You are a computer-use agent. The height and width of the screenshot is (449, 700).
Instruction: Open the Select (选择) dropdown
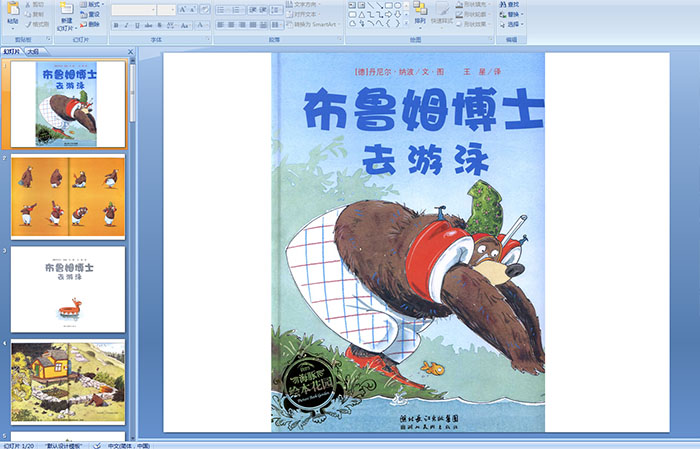point(512,24)
